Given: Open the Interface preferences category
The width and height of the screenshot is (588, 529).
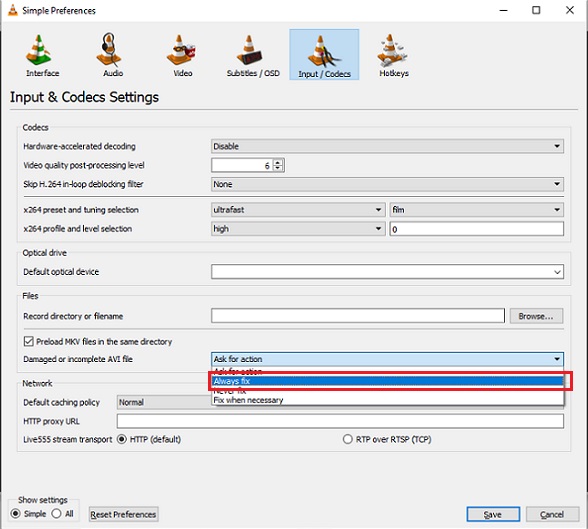Looking at the screenshot, I should click(x=42, y=55).
